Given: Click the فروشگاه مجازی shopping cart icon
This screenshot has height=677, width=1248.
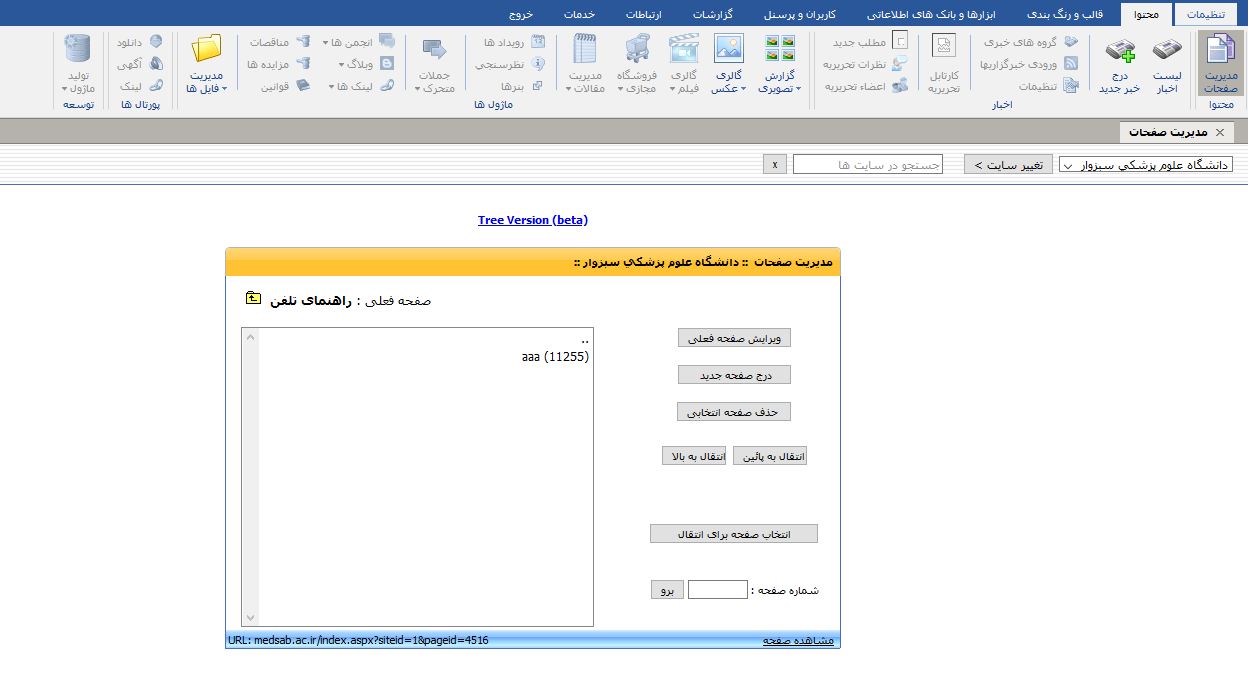Looking at the screenshot, I should pos(637,48).
